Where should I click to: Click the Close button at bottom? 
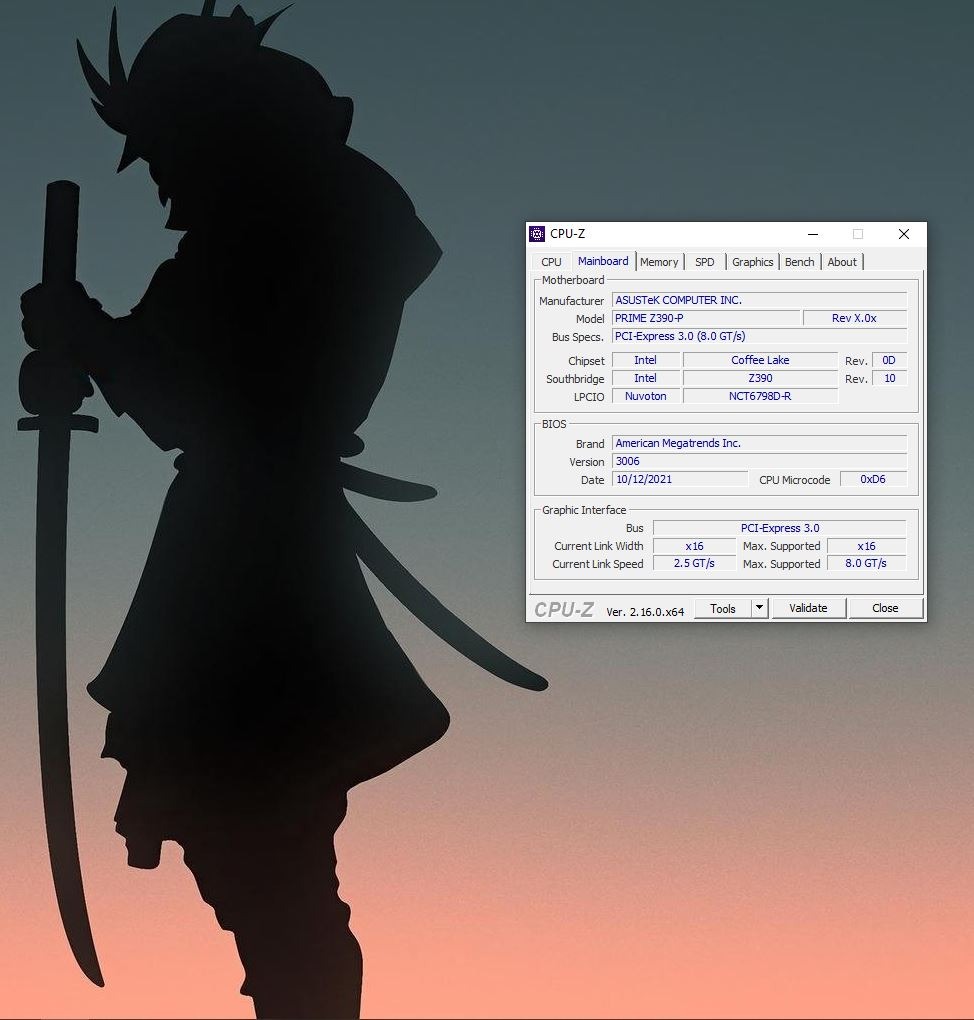[886, 608]
